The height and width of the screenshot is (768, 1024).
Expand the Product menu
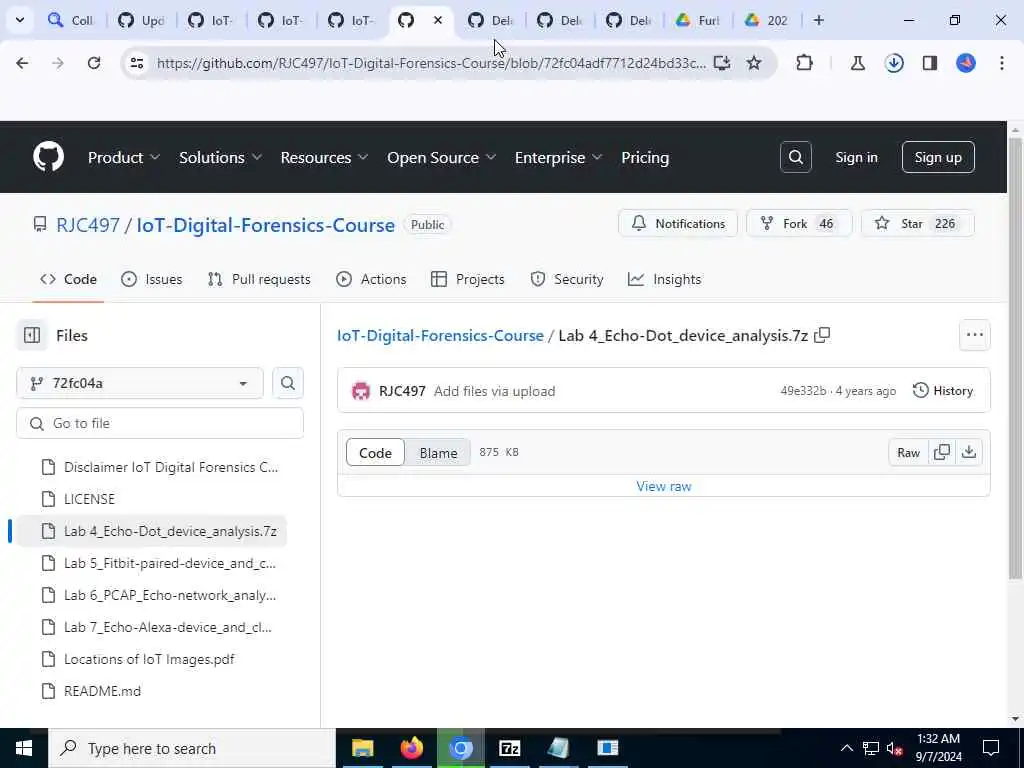click(x=123, y=157)
